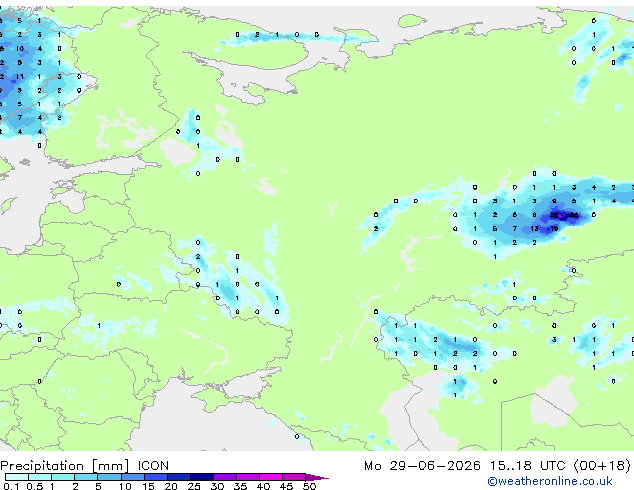Click the 'Precipitation' title word

pos(42,466)
